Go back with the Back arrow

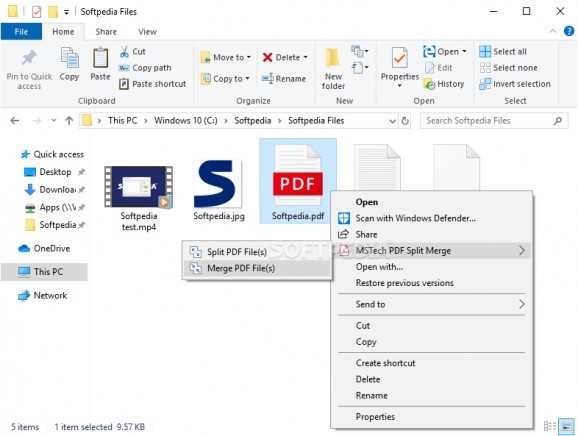[15, 121]
